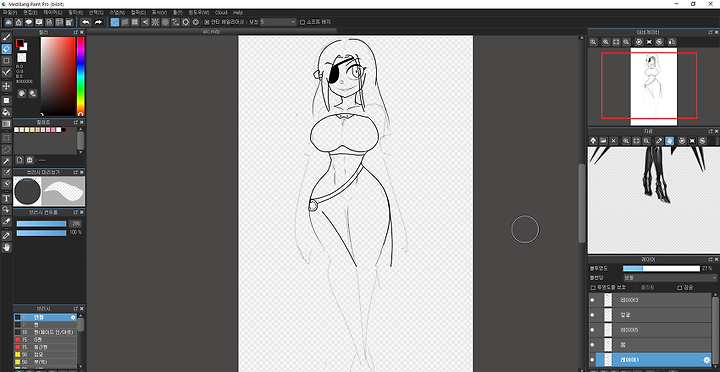Select the brush with size 10
720x372 pixels.
coord(45,332)
